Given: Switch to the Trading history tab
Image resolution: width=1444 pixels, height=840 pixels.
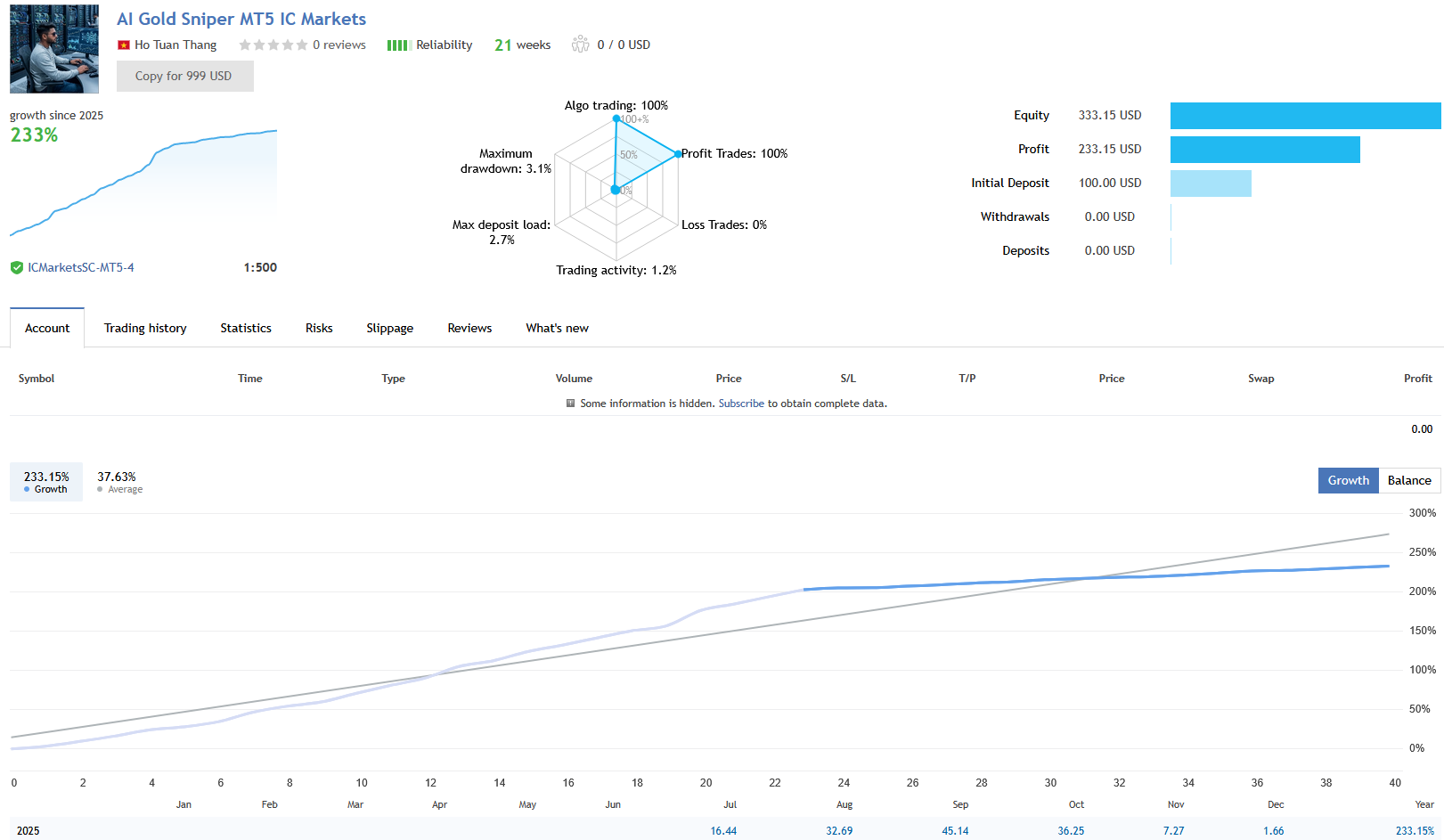Looking at the screenshot, I should coord(144,328).
